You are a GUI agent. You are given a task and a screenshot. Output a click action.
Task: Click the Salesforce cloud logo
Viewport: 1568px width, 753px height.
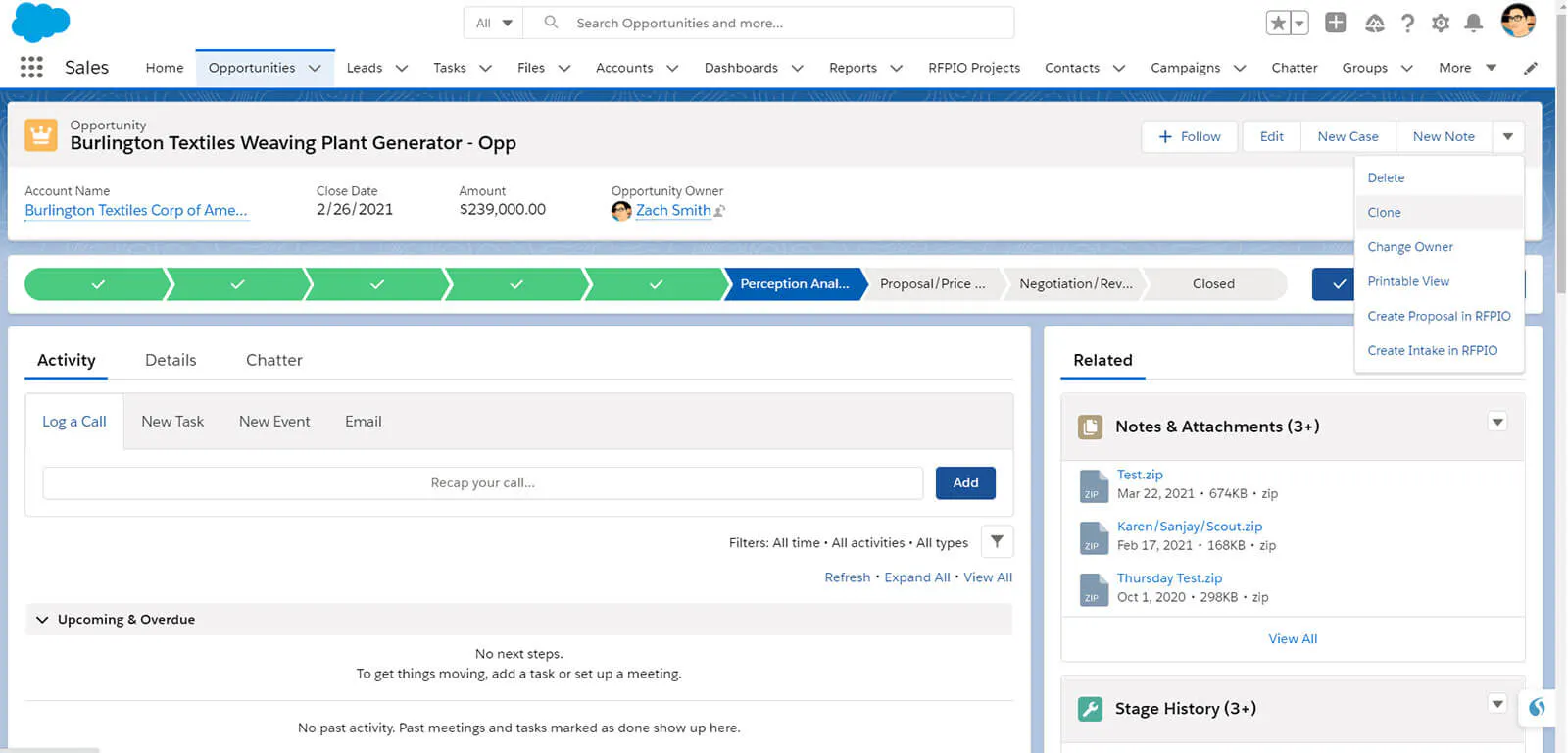pyautogui.click(x=40, y=23)
